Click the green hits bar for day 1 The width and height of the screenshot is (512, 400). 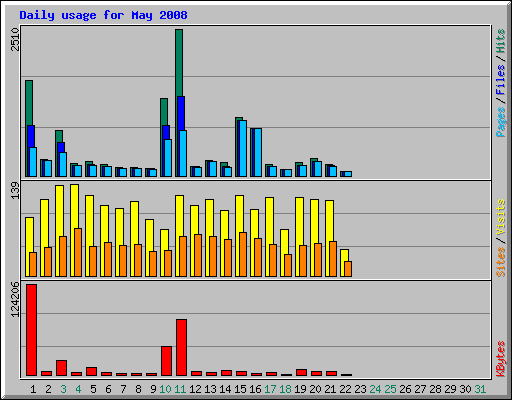(29, 103)
